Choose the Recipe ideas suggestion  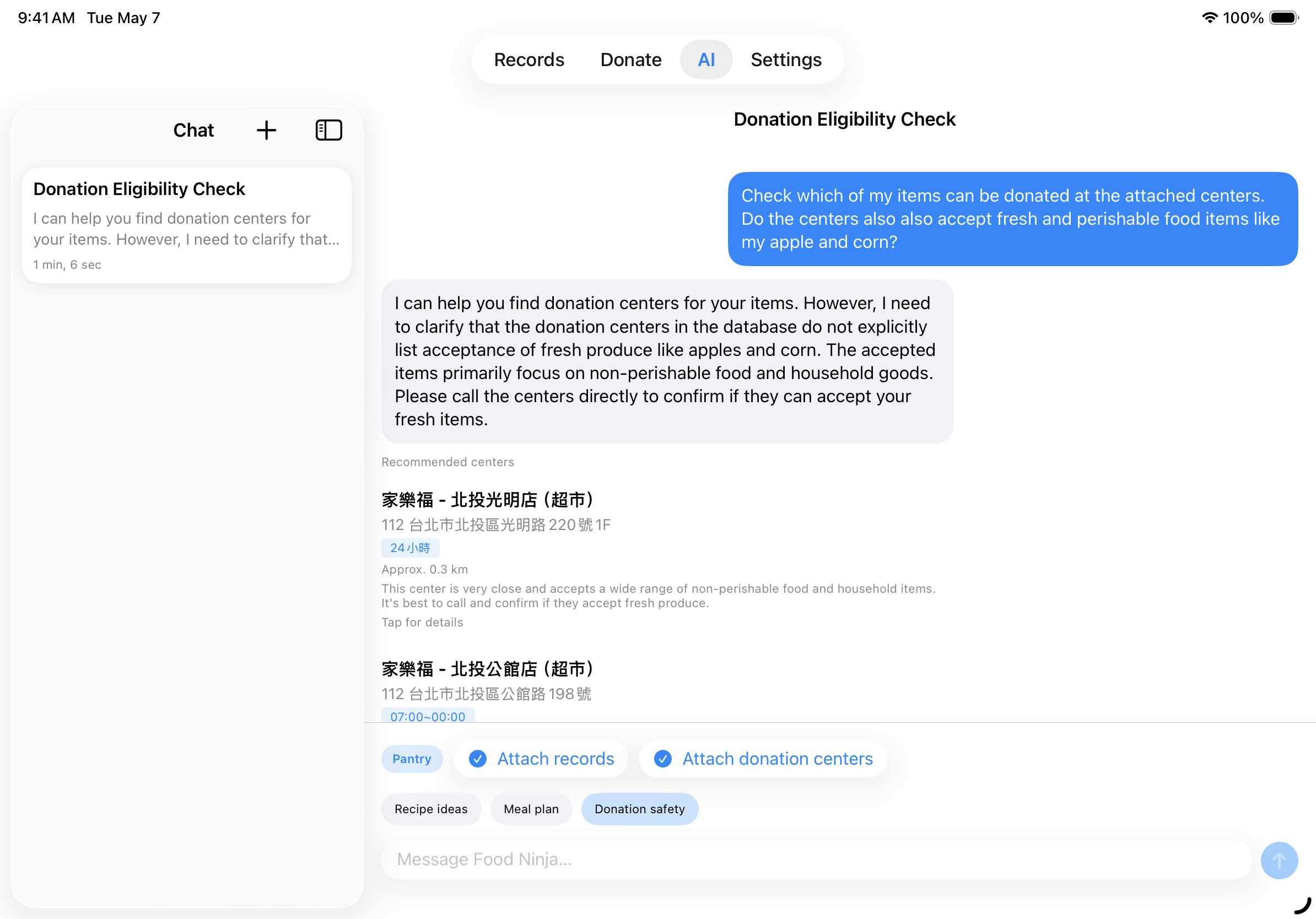[430, 808]
